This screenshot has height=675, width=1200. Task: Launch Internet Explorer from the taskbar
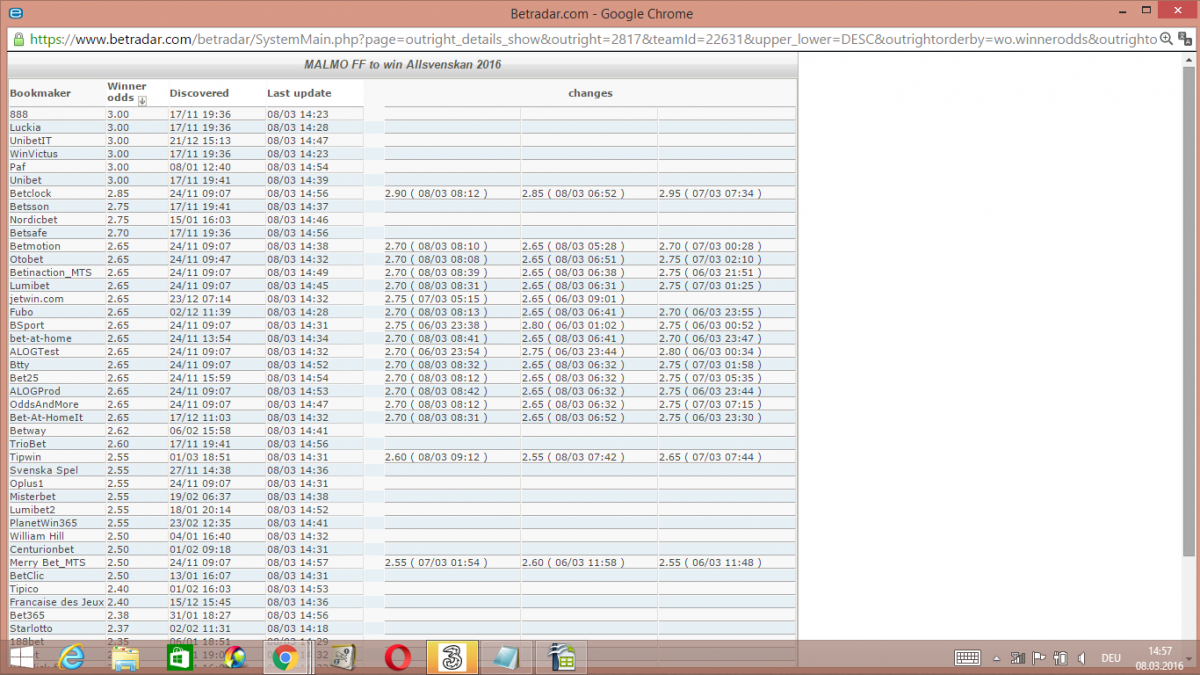coord(72,657)
